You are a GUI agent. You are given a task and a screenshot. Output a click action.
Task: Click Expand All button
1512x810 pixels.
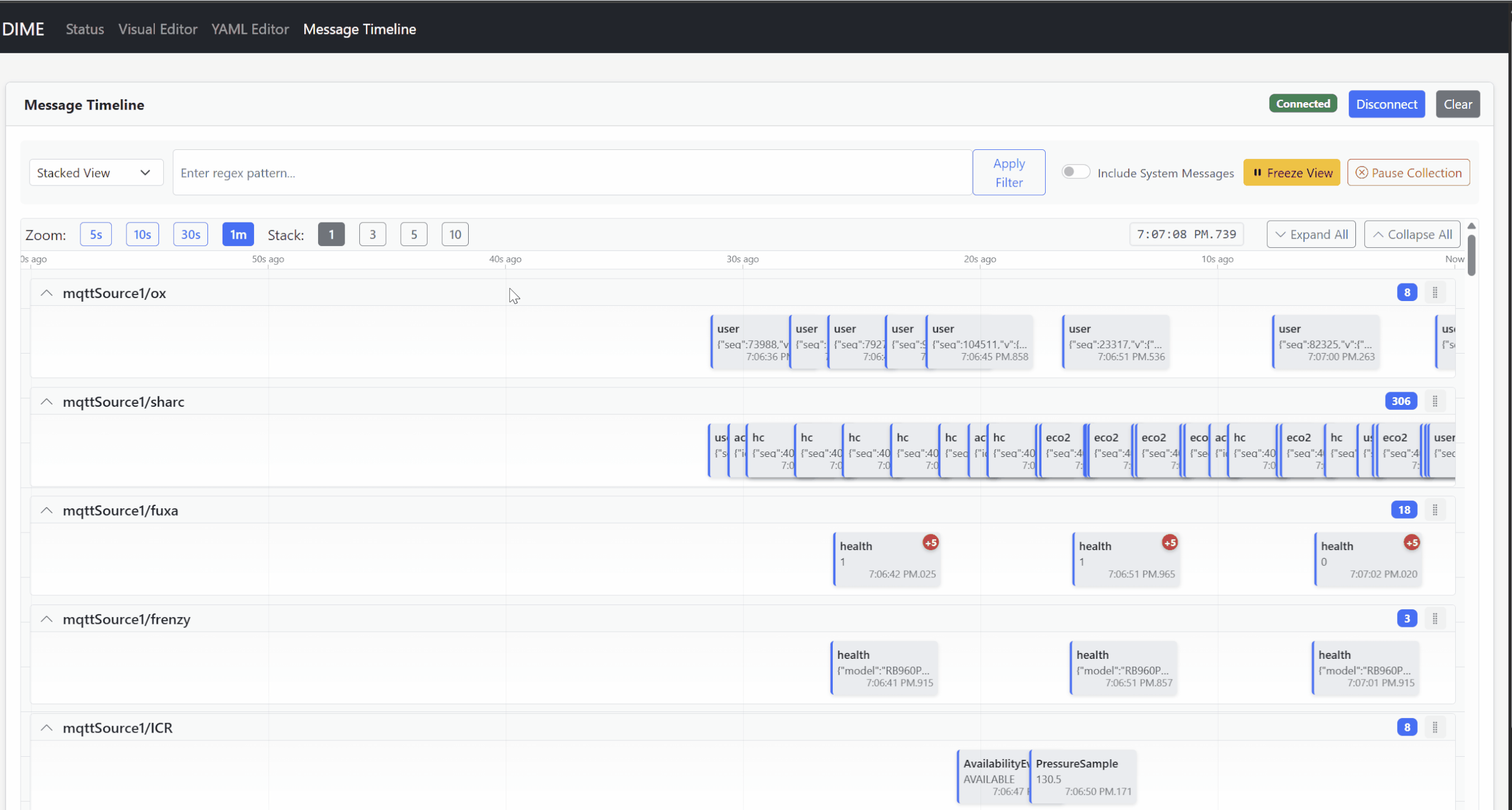(1311, 235)
